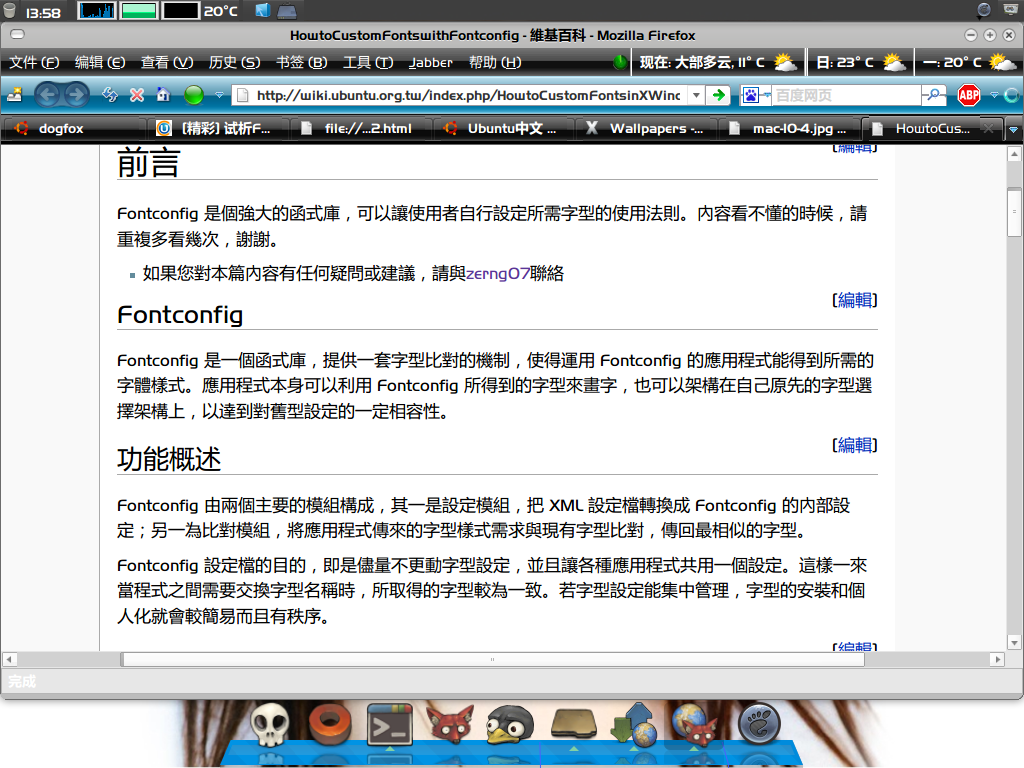Open dropdown arrow beside the green ball
Viewport: 1024px width, 768px height.
pos(219,95)
